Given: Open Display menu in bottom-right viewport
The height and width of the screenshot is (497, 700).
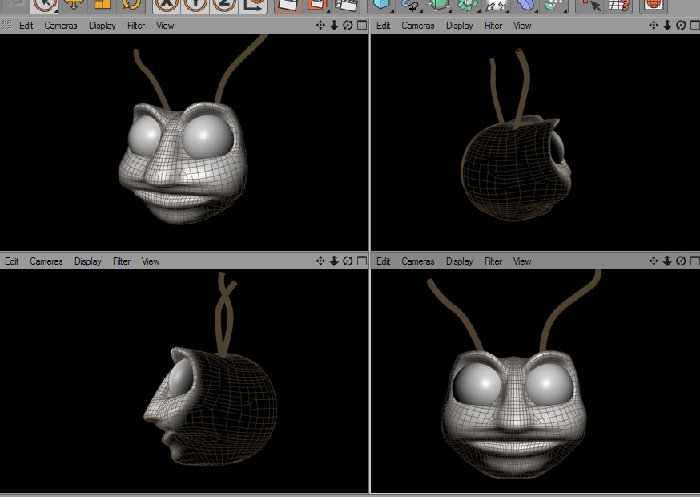Looking at the screenshot, I should click(459, 261).
